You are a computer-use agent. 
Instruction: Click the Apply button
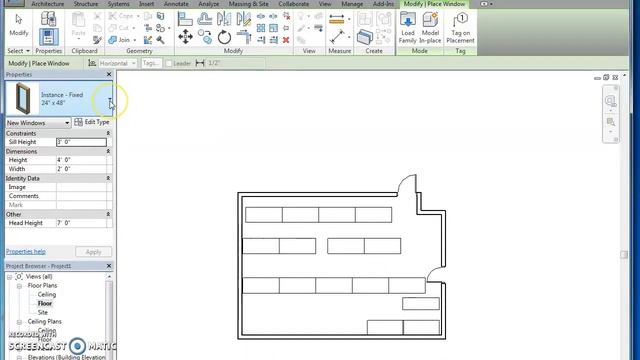(x=93, y=252)
